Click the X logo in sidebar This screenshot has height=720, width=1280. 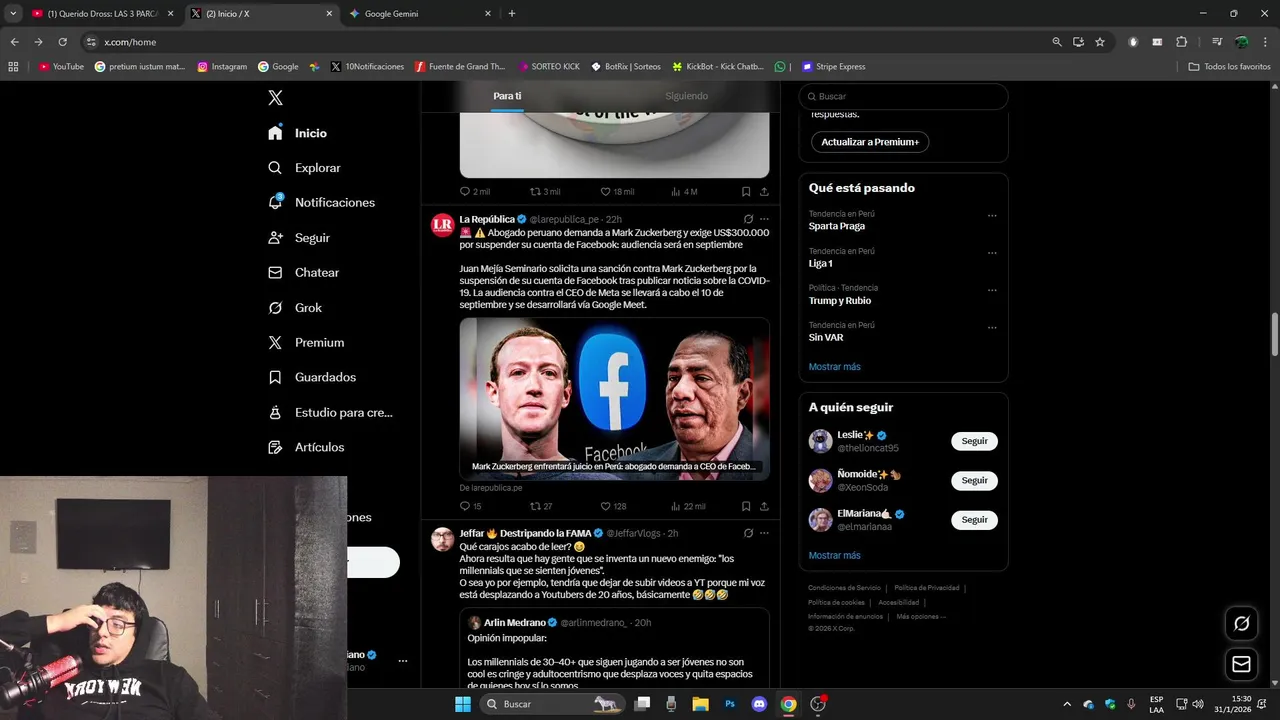click(x=275, y=98)
